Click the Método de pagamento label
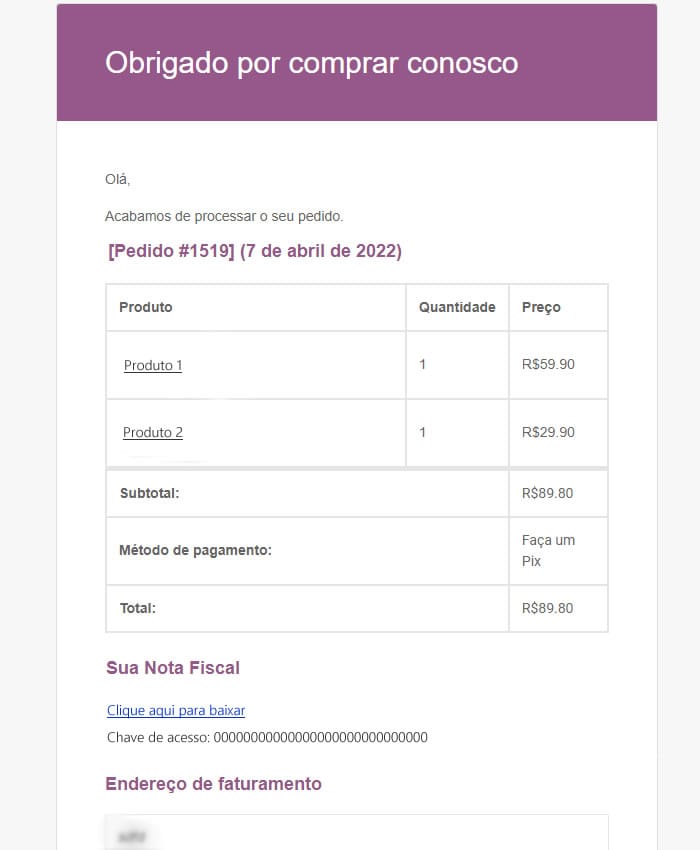Image resolution: width=700 pixels, height=850 pixels. (x=196, y=550)
